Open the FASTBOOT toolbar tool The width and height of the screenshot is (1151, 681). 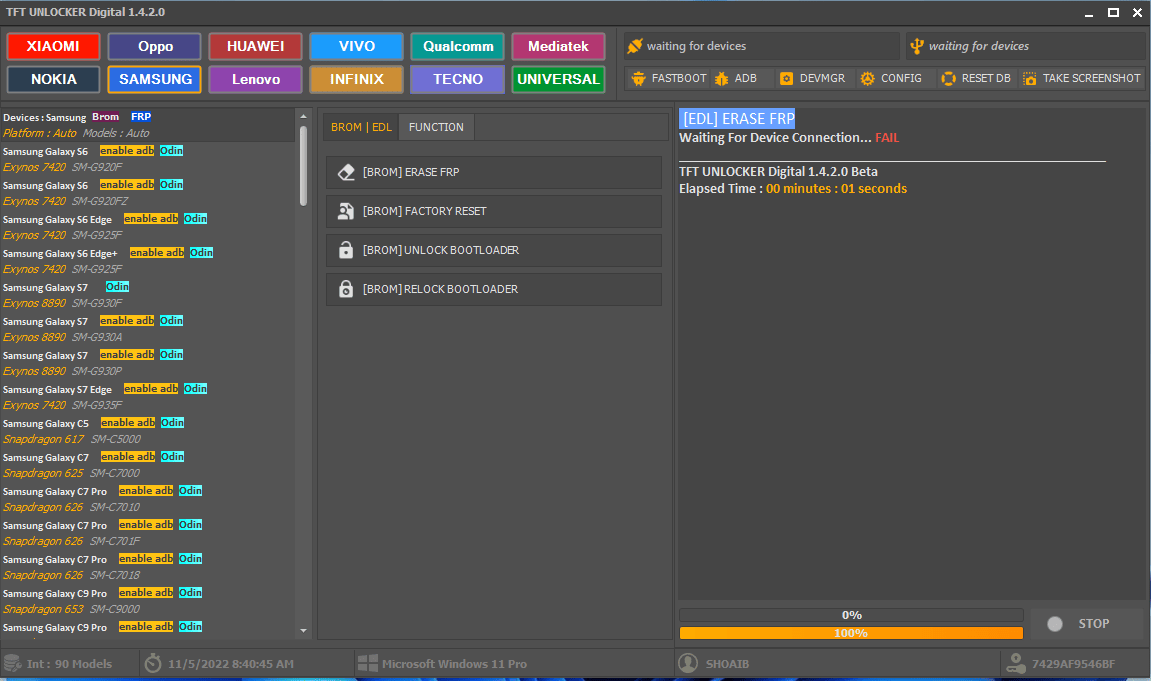(668, 77)
